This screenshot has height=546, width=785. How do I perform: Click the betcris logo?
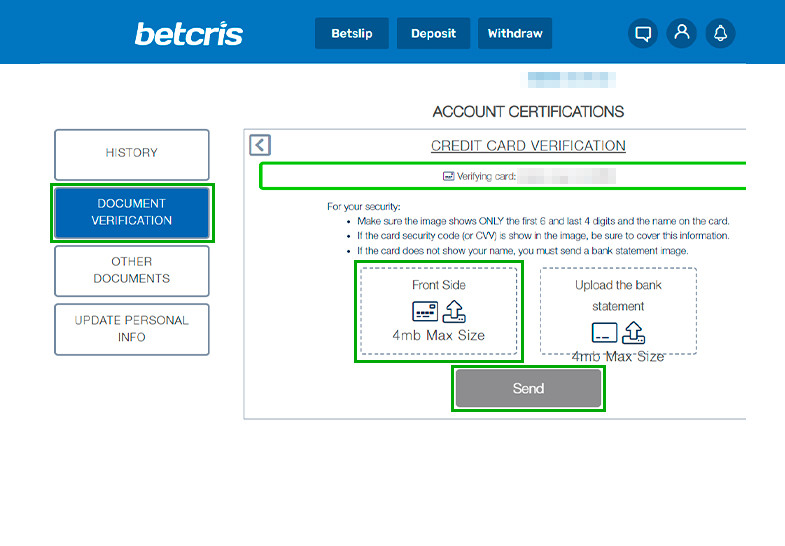(x=189, y=34)
